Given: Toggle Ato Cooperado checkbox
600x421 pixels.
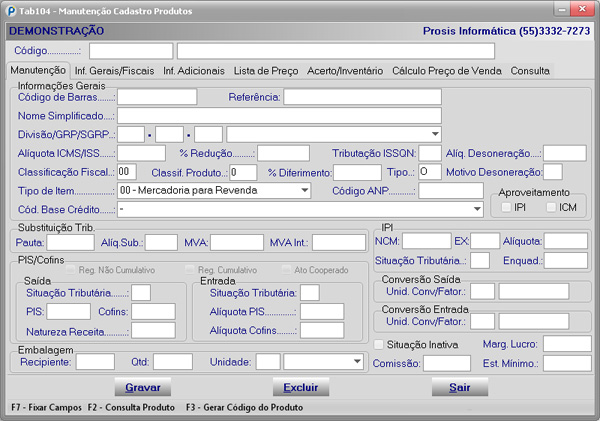Looking at the screenshot, I should pos(286,270).
